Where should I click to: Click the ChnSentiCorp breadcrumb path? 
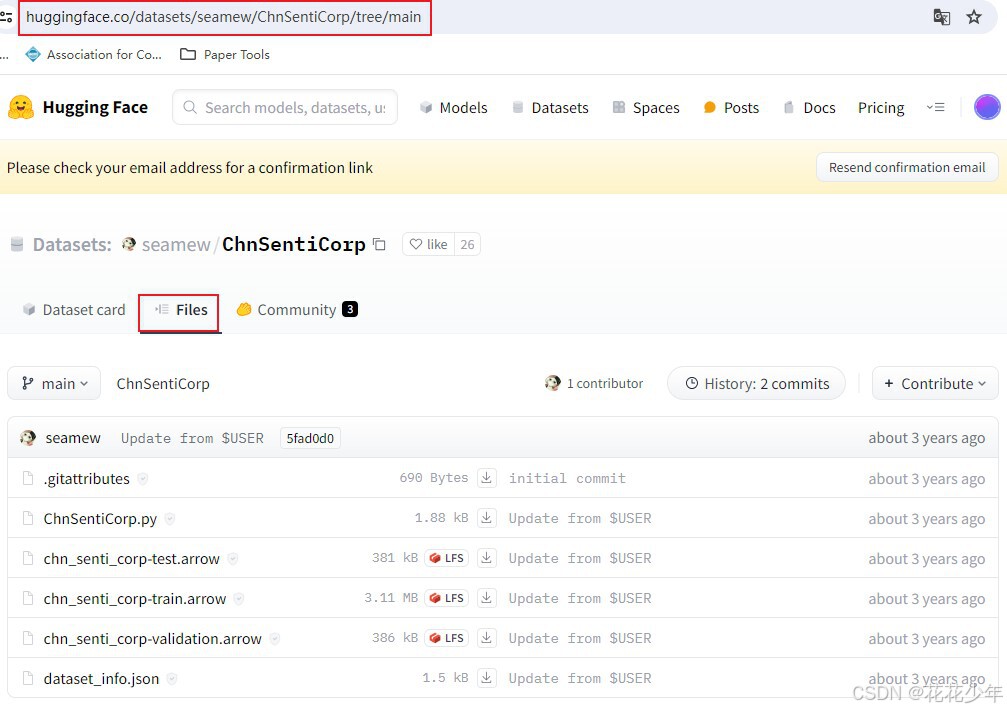tap(163, 383)
